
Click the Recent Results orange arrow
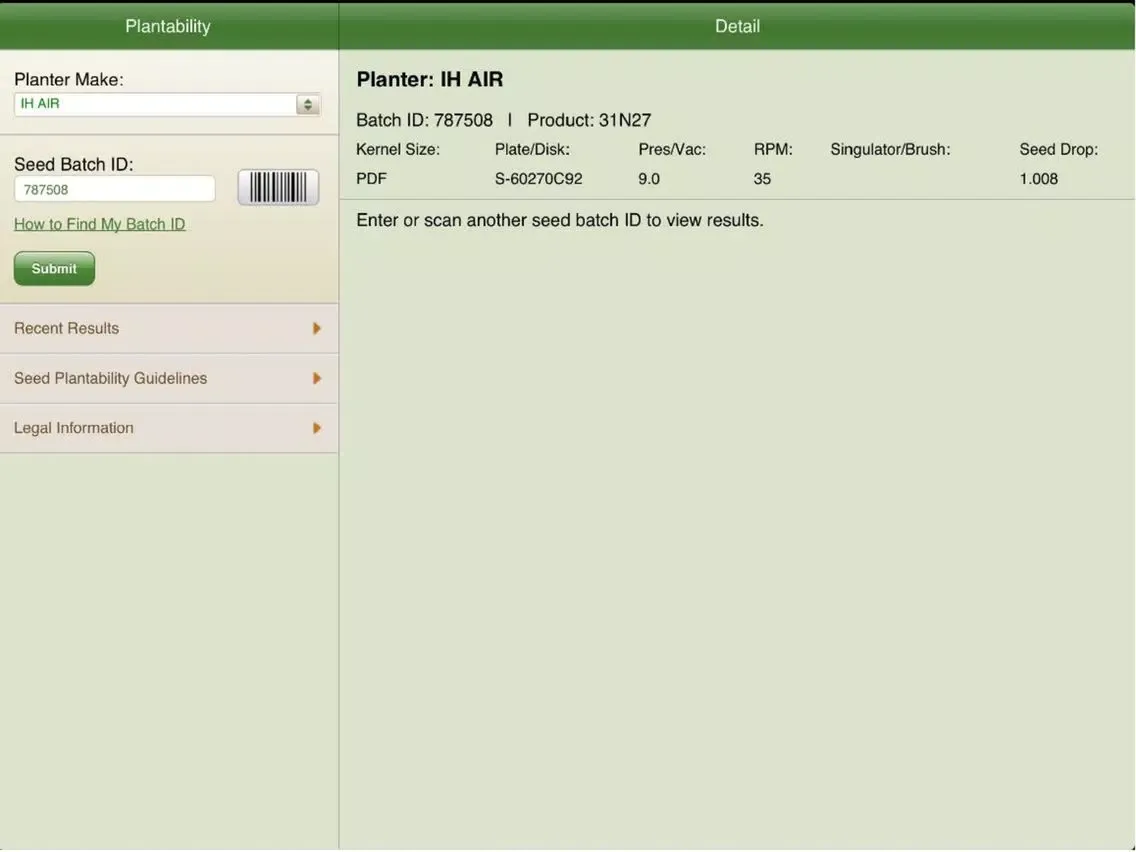click(317, 329)
